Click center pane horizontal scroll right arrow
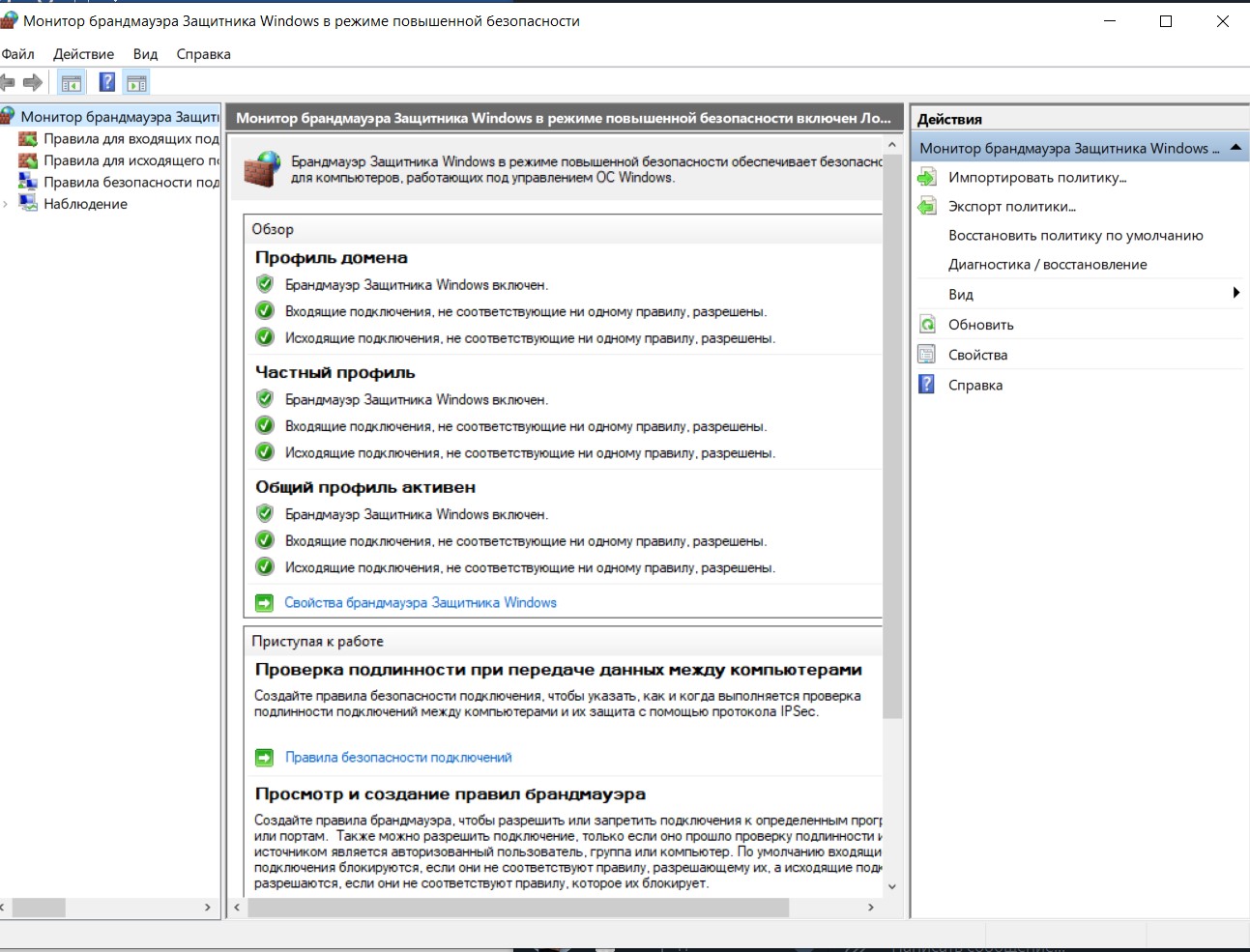This screenshot has height=952, width=1250. point(871,908)
